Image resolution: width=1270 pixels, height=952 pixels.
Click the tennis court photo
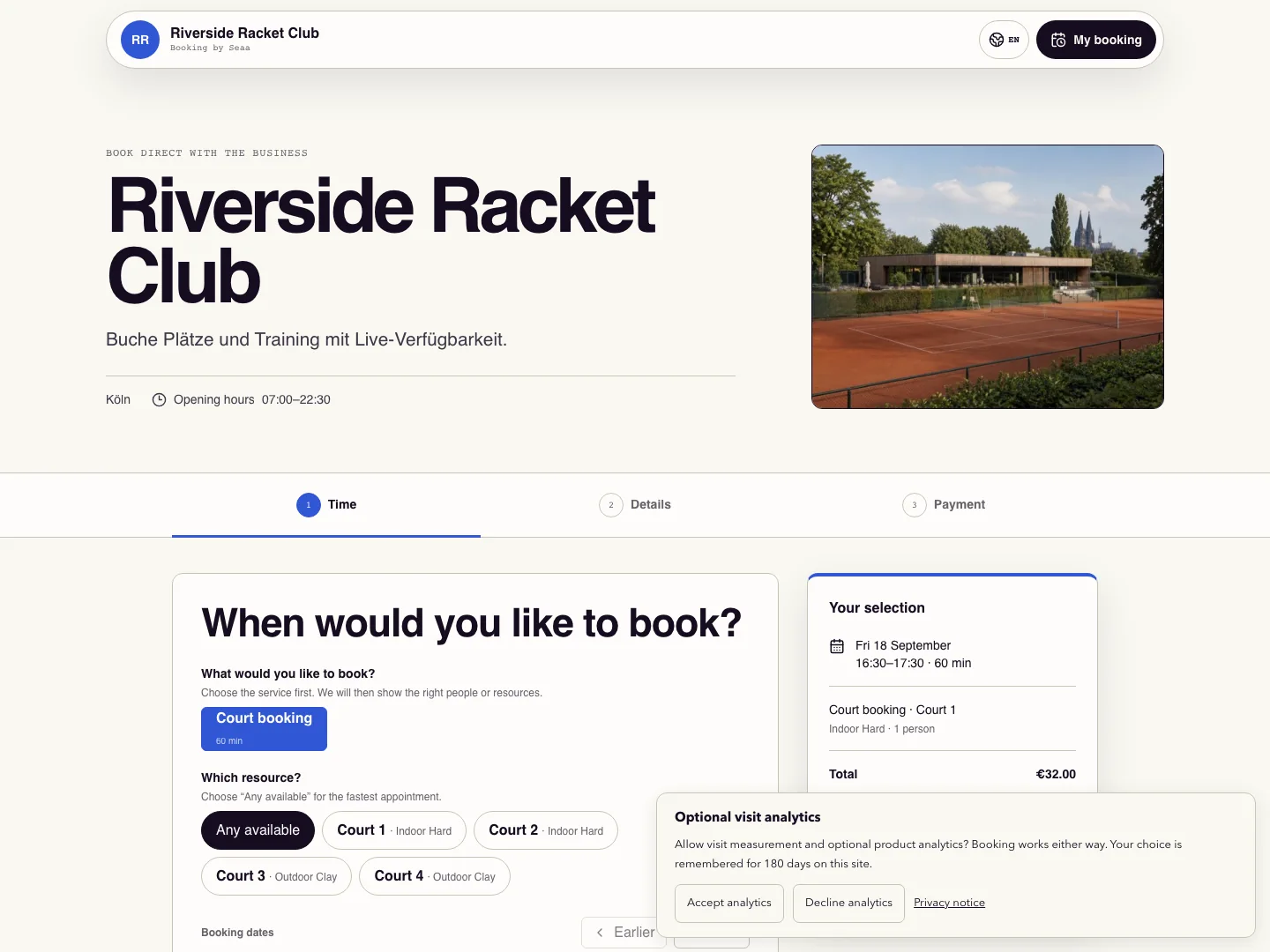point(988,277)
